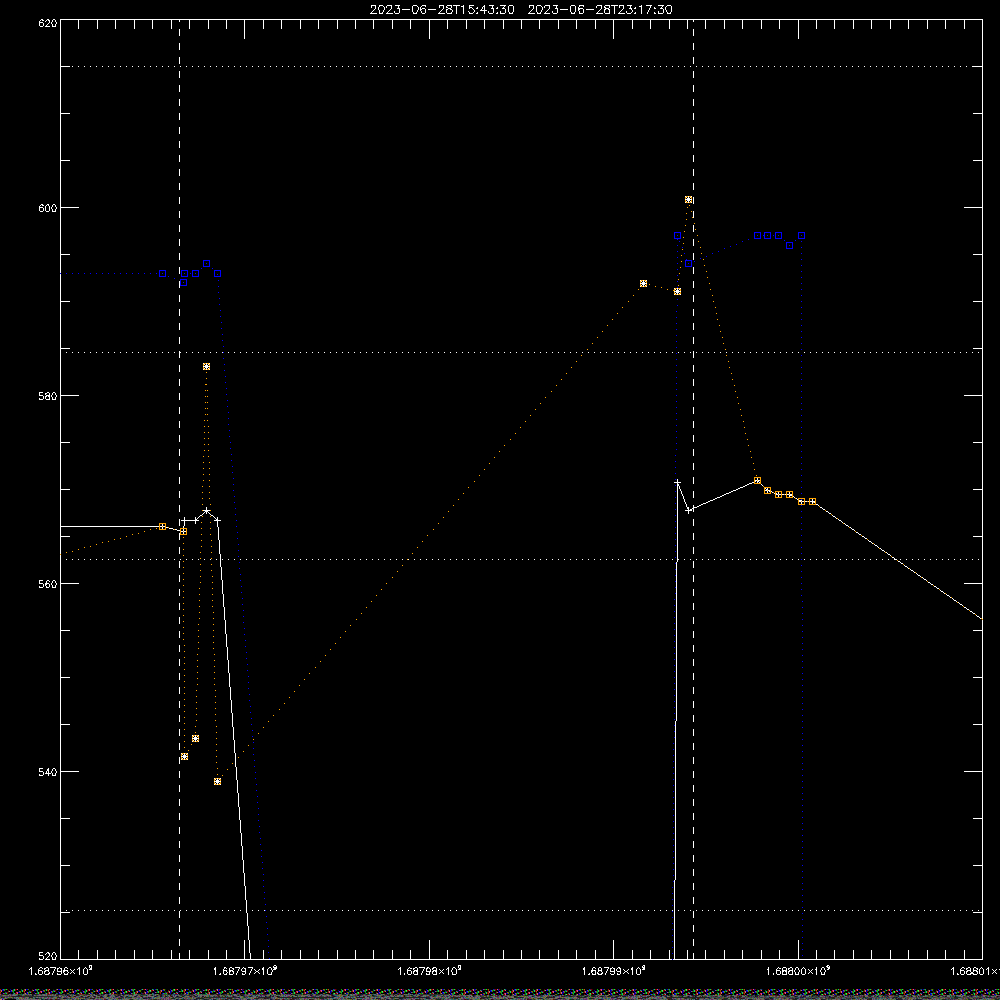1000x1000 pixels.
Task: Click the x-axis label 1.68797×10⁹
Action: (x=246, y=971)
